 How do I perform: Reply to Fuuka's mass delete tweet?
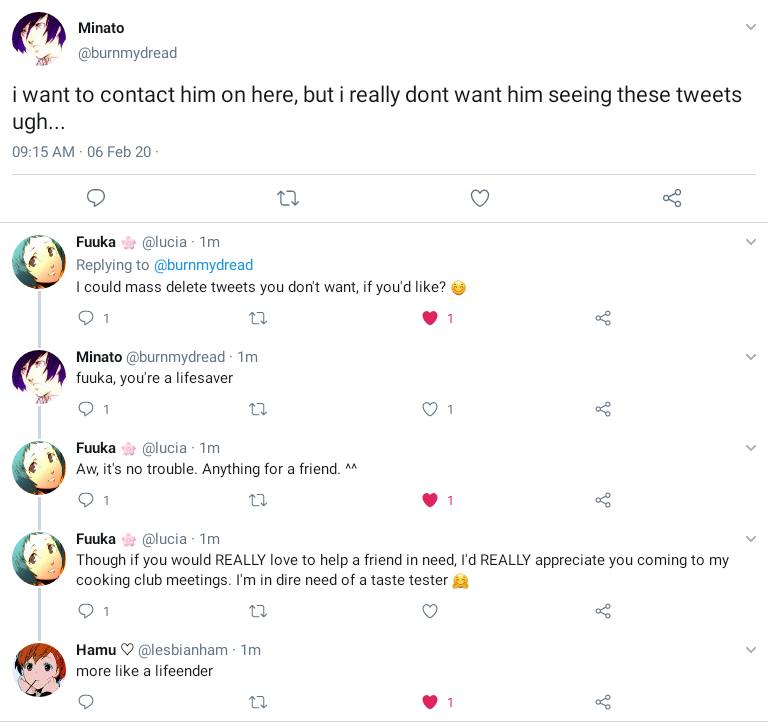coord(86,318)
